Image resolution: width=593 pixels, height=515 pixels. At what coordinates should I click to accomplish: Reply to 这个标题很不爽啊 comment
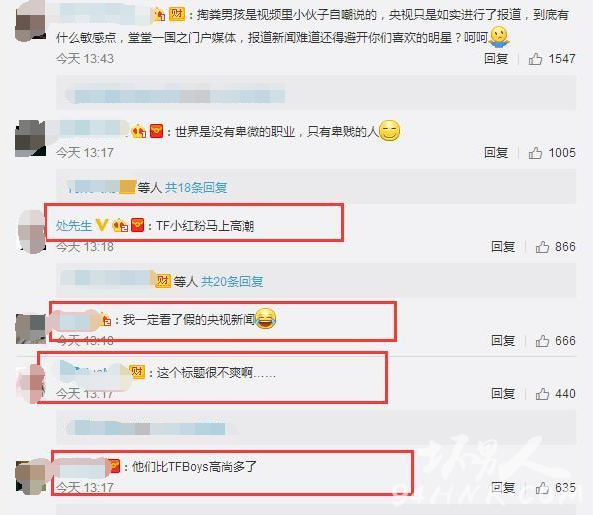tap(503, 394)
